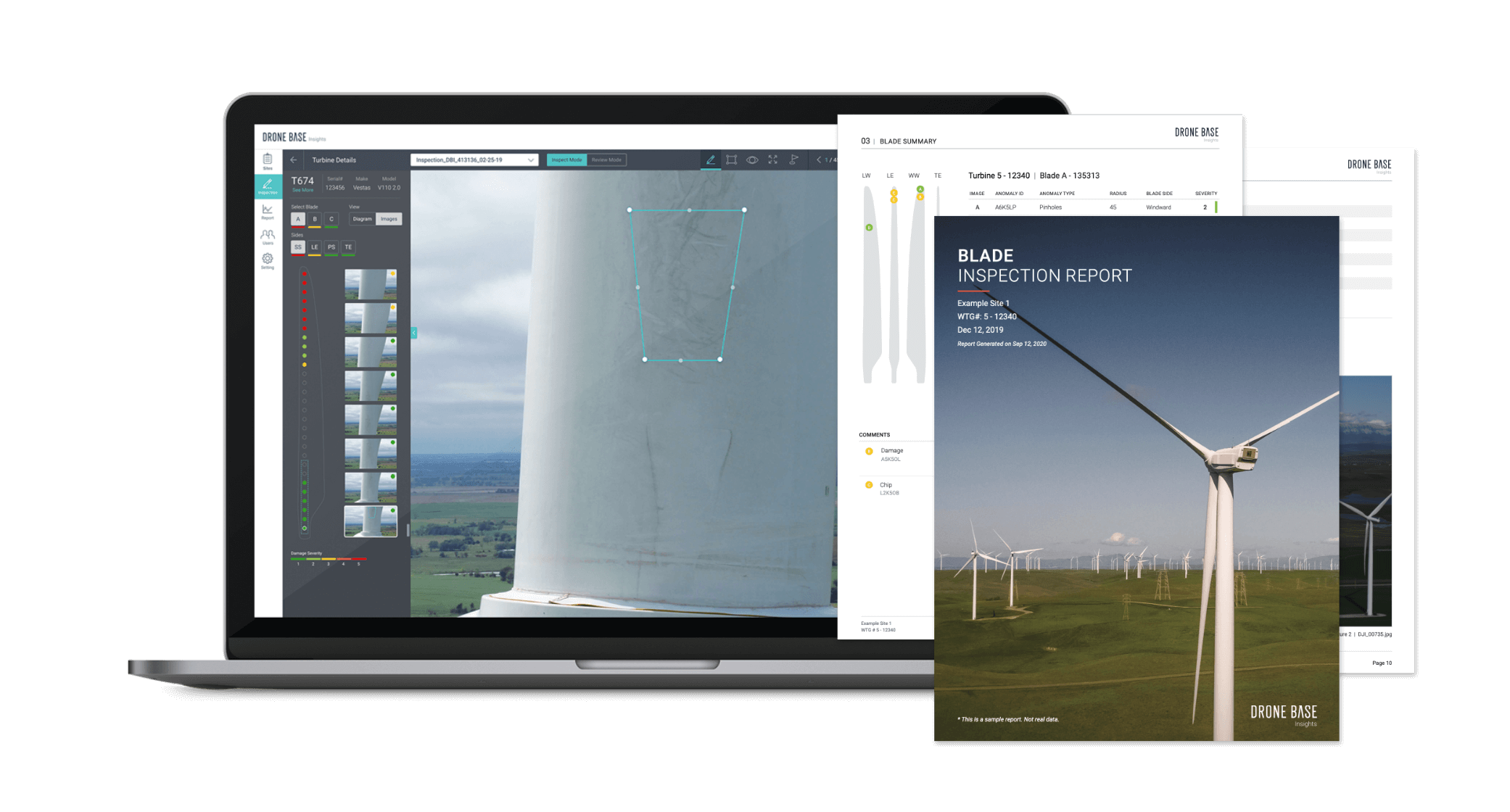Collapse the side panel with teal arrow handle

[414, 333]
